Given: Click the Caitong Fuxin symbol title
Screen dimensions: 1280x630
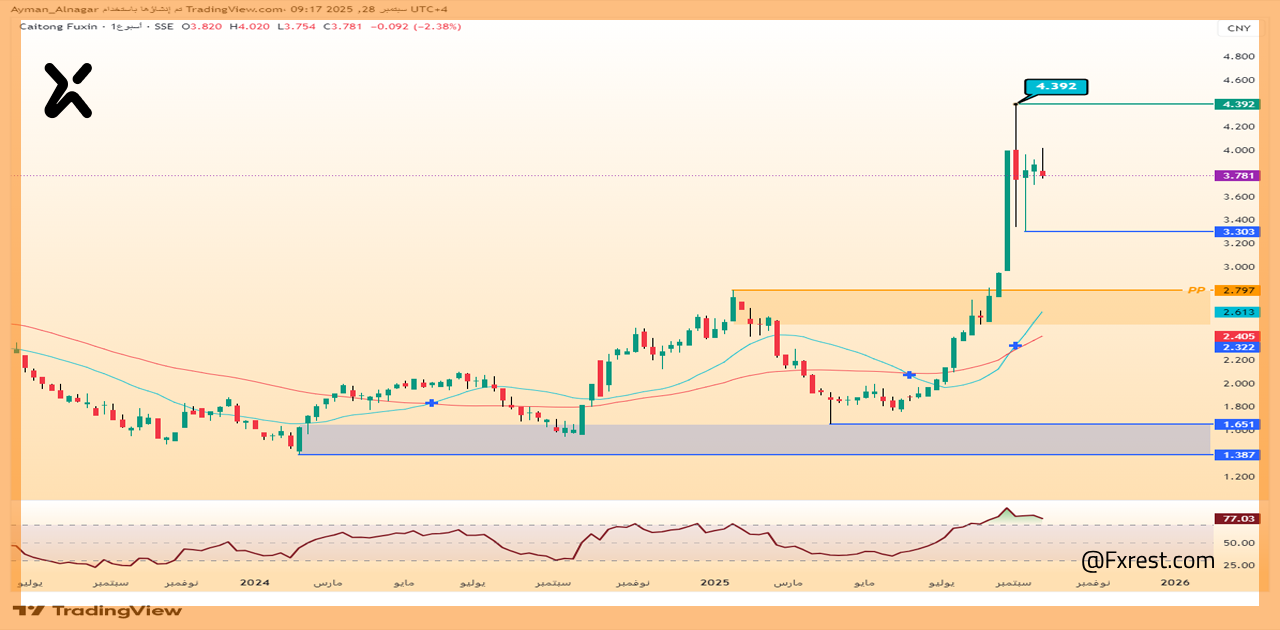Looking at the screenshot, I should tap(58, 26).
